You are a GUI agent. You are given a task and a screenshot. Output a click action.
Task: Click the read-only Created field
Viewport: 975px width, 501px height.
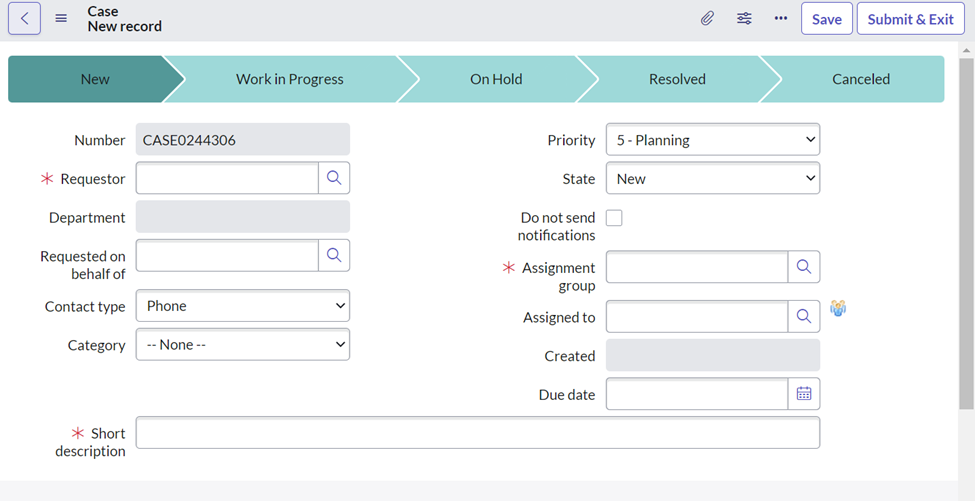(713, 356)
